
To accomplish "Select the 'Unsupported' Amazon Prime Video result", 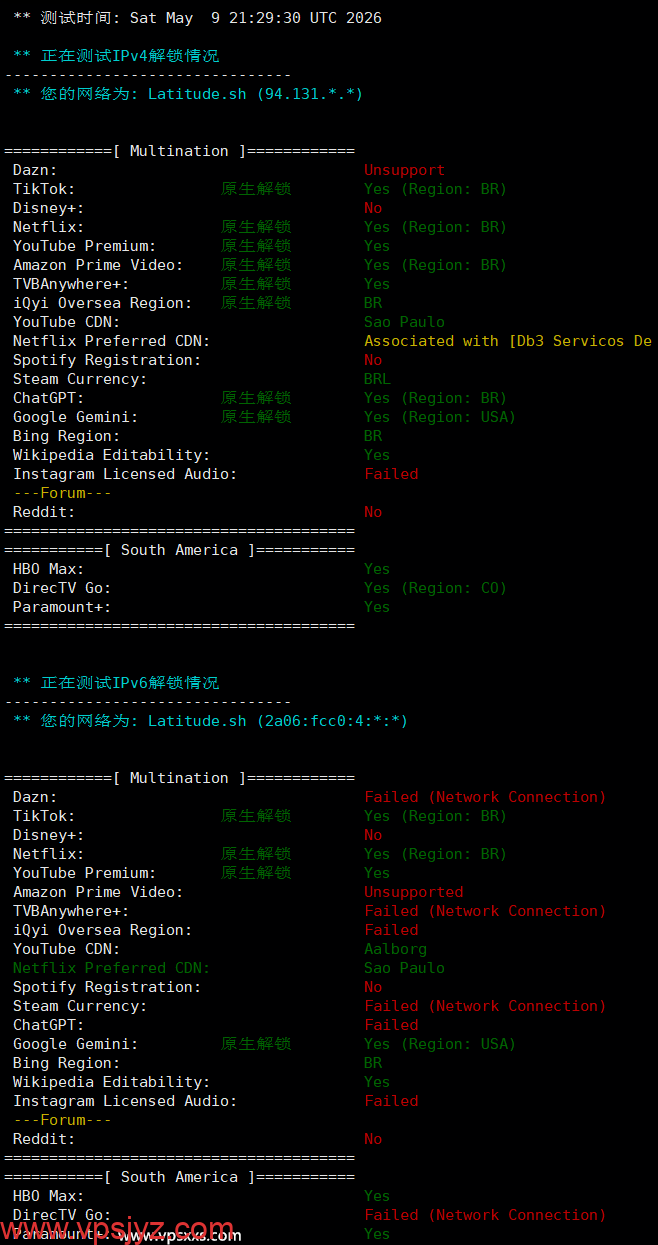I will 413,892.
